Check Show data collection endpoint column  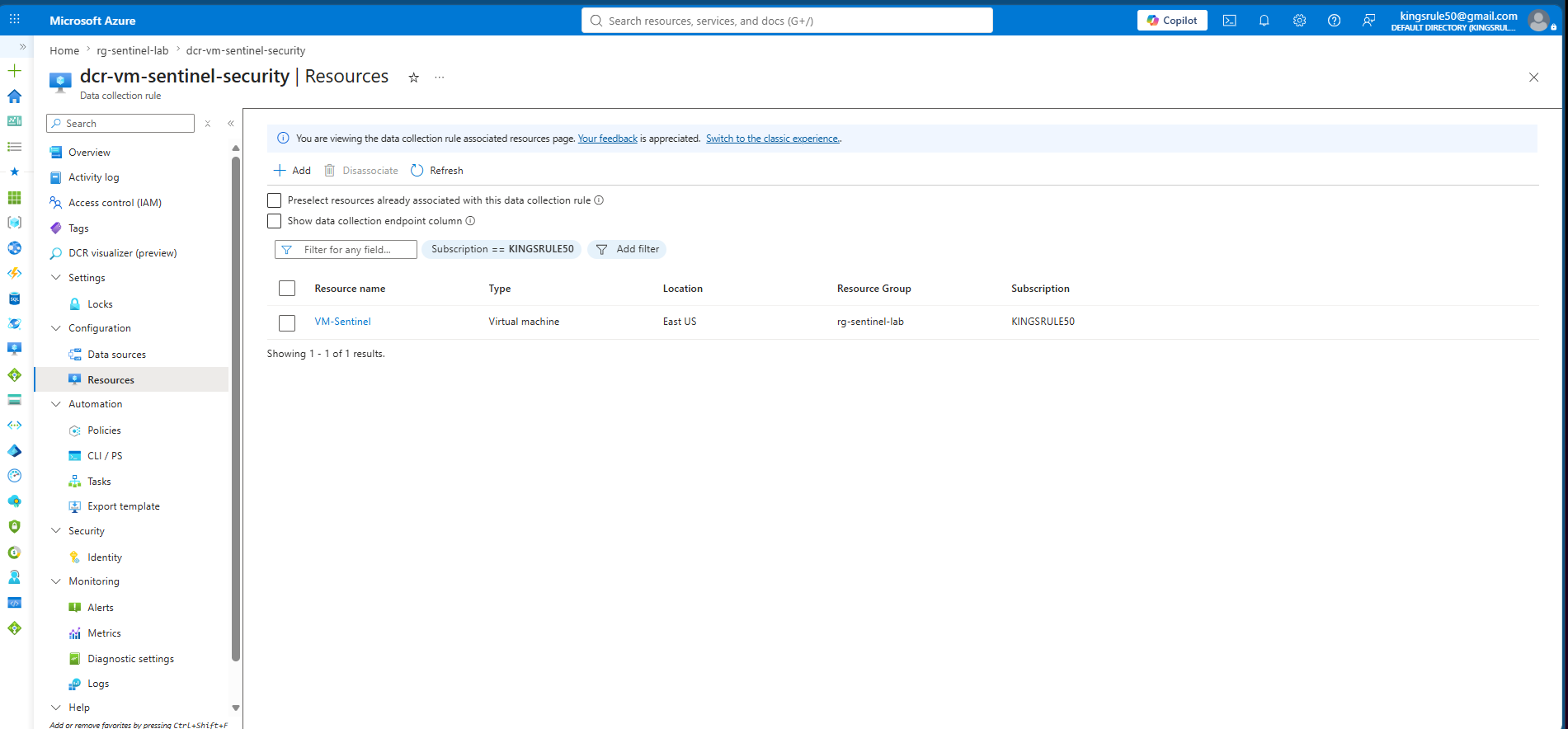(x=274, y=221)
